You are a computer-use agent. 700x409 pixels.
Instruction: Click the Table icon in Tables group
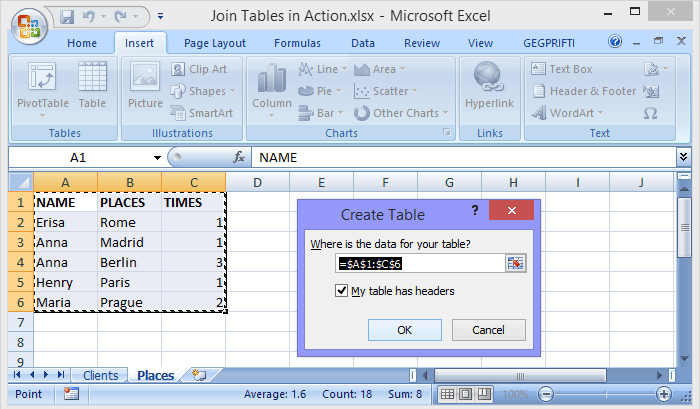(92, 85)
